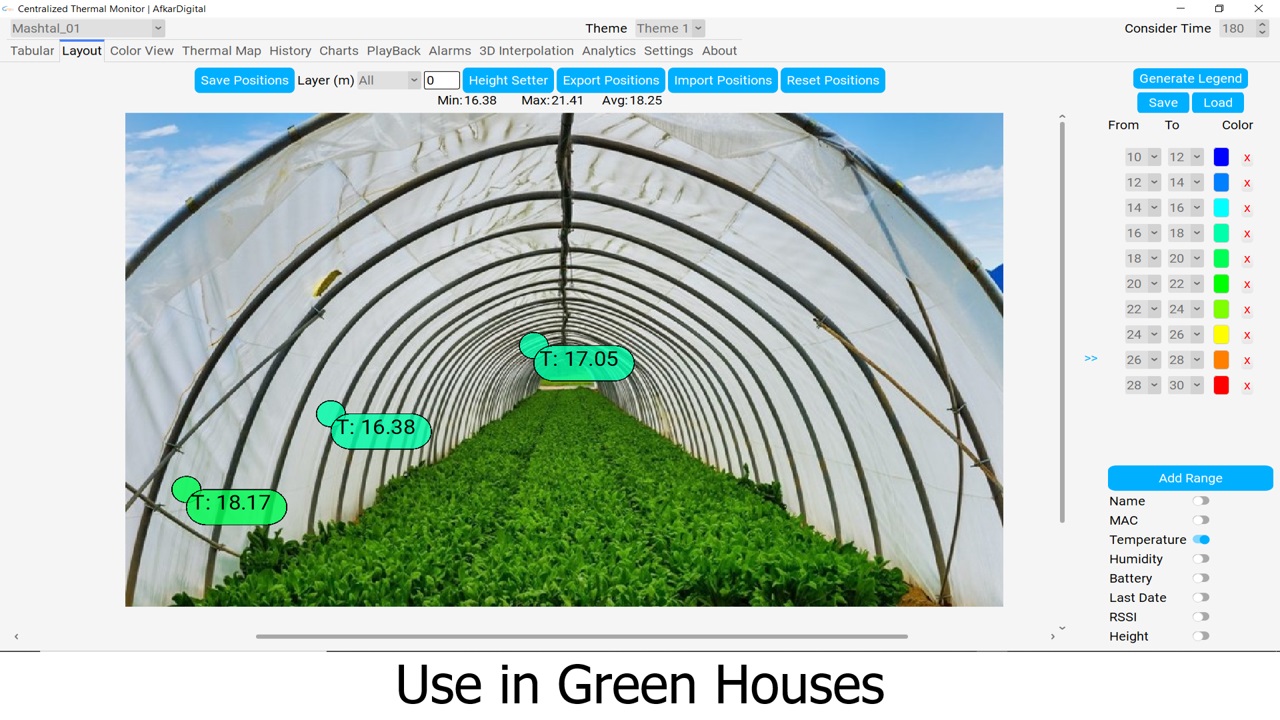Open the Layer (m) All dropdown

tap(388, 80)
